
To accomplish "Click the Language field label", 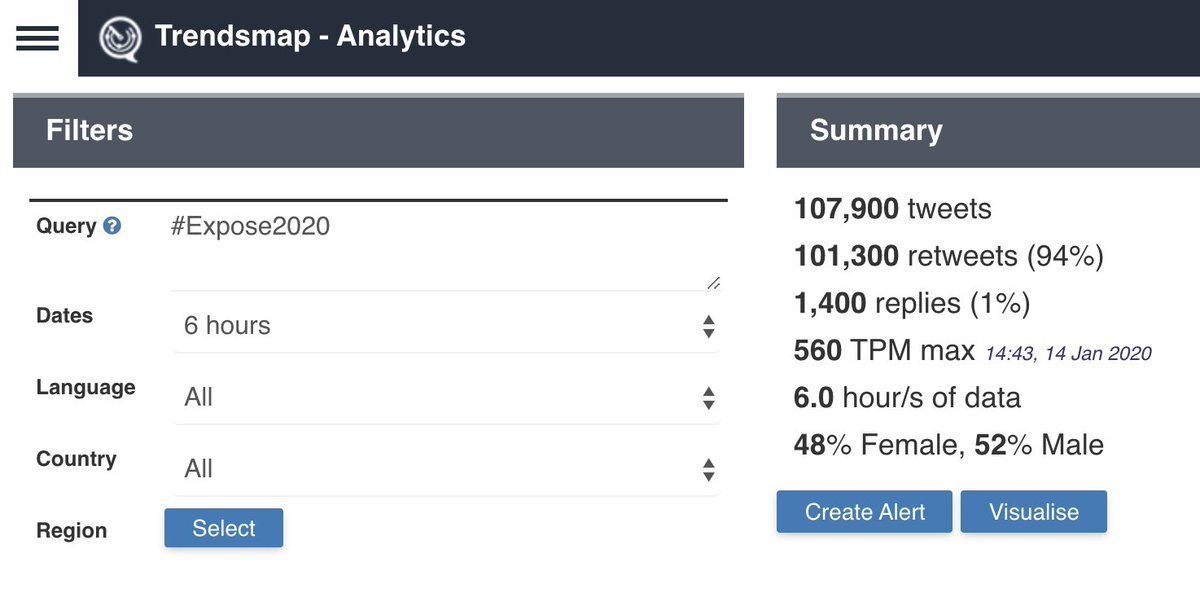I will pos(86,388).
